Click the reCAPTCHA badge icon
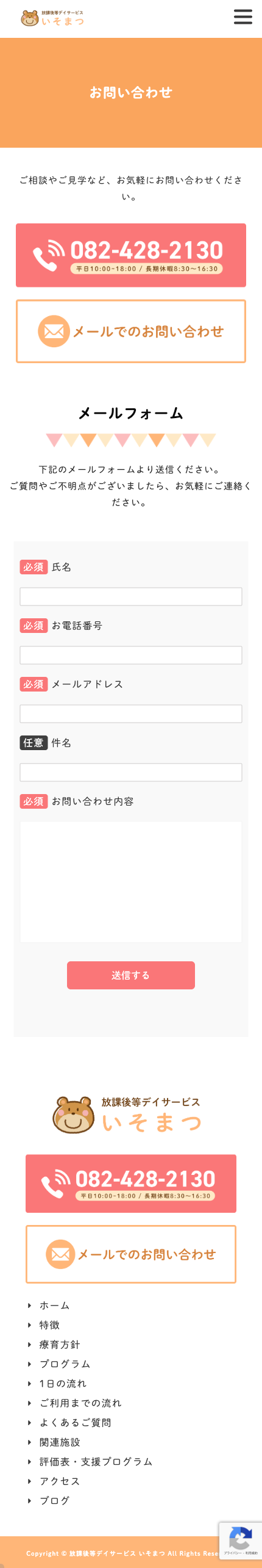This screenshot has height=1568, width=262. (241, 1537)
